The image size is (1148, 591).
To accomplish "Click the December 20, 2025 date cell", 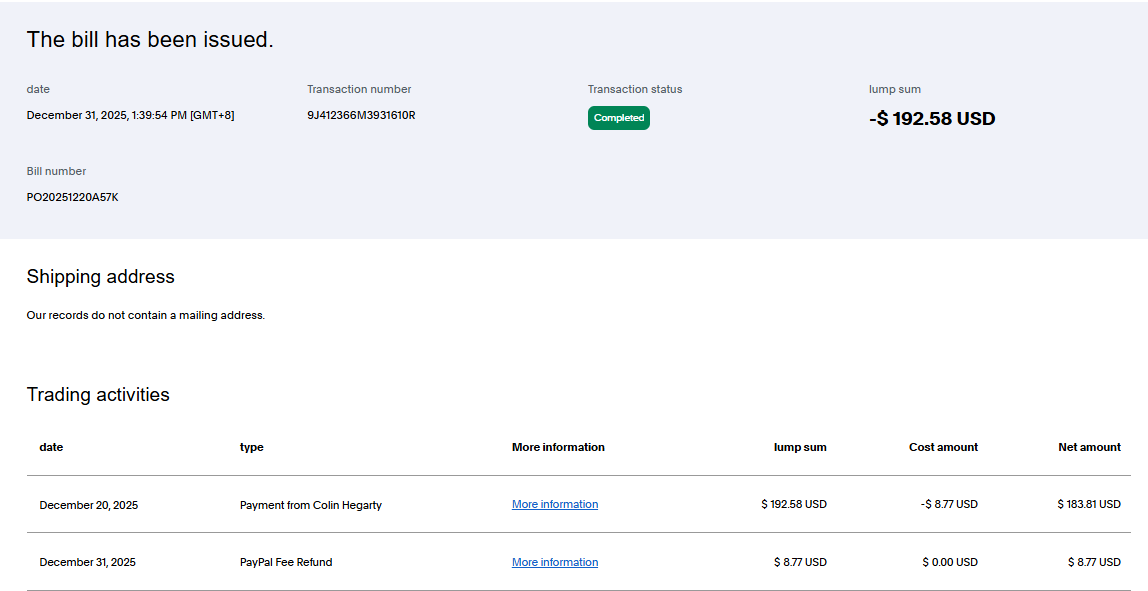I will (88, 505).
